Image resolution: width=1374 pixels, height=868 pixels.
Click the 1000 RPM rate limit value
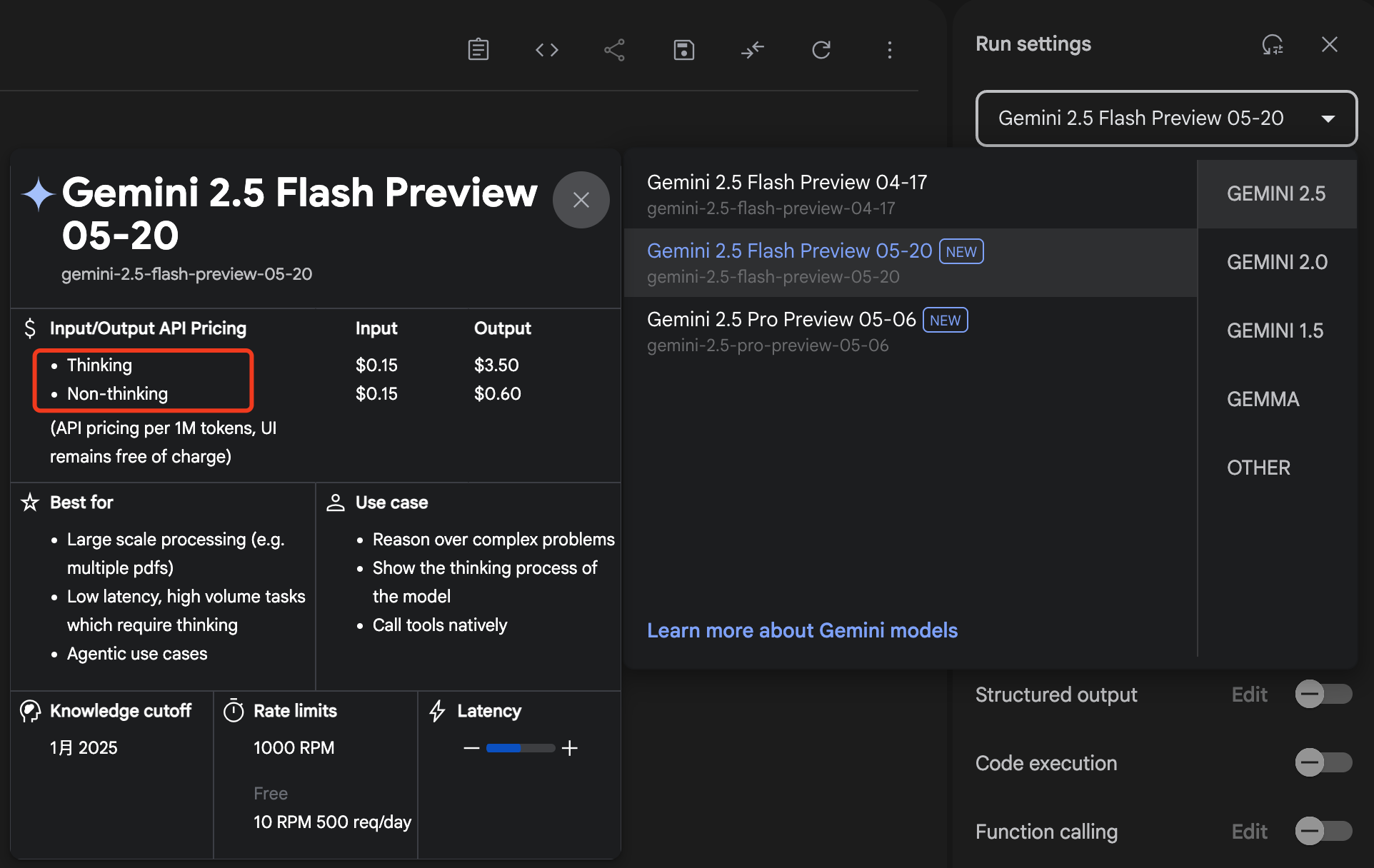pyautogui.click(x=294, y=748)
